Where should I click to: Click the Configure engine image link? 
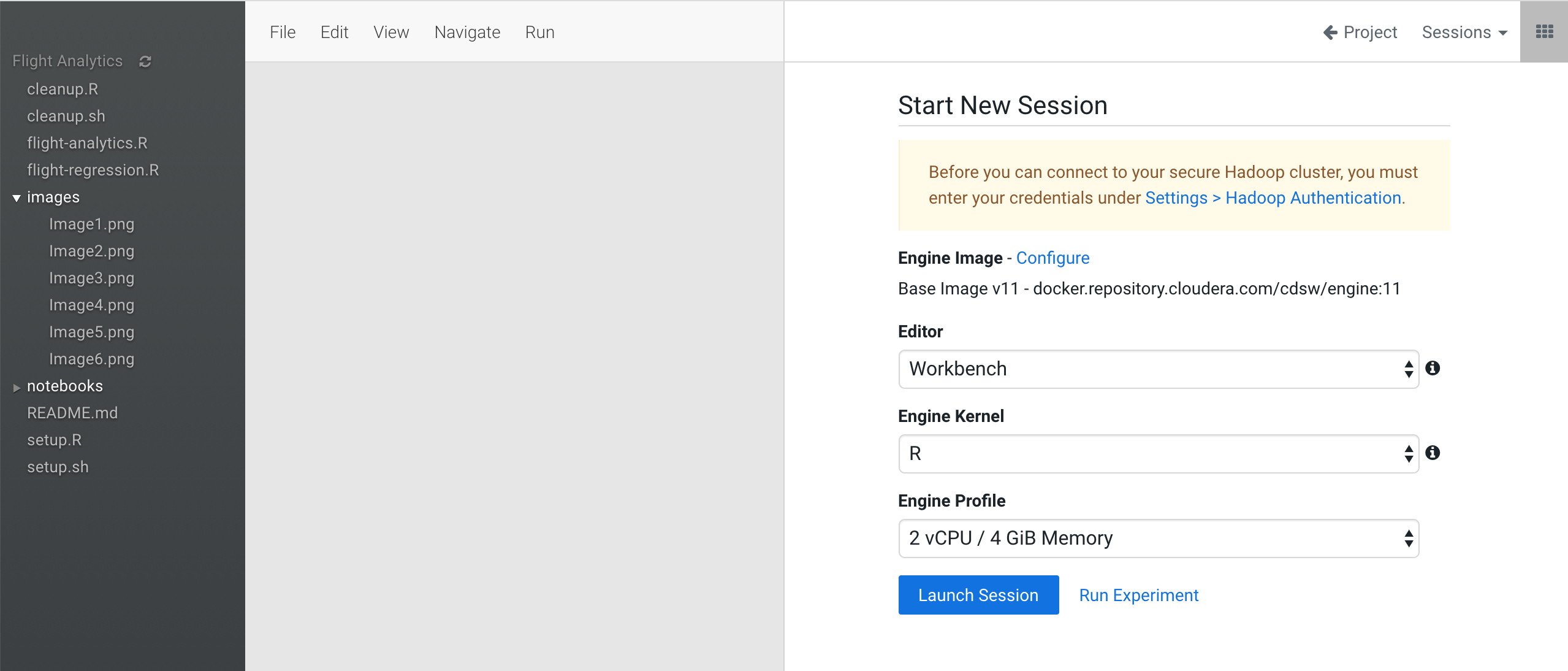tap(1052, 258)
